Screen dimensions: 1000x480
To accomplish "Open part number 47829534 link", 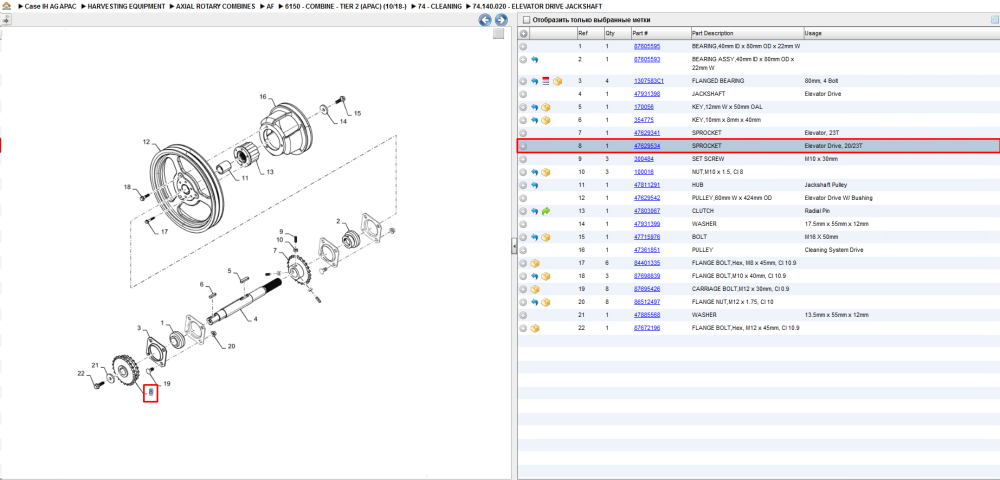I will click(647, 146).
